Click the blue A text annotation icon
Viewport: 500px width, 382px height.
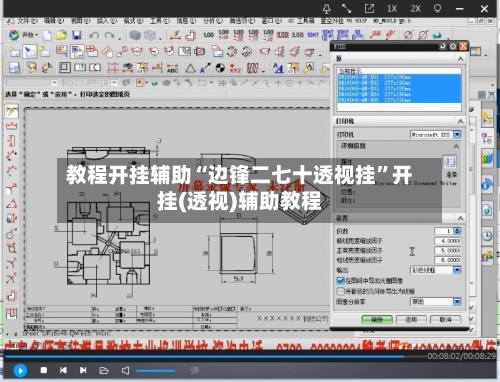click(278, 68)
